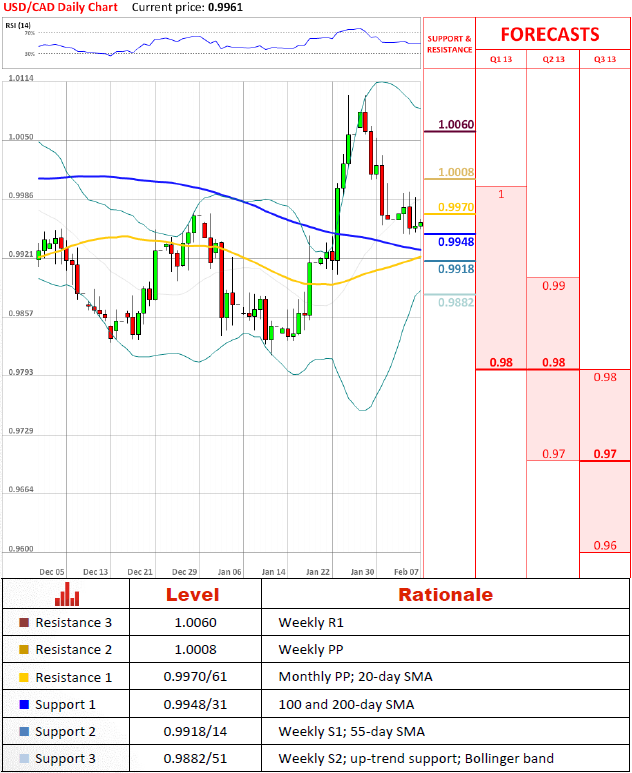The width and height of the screenshot is (632, 773).
Task: Click the Dec 05 date axis label
Action: [52, 572]
